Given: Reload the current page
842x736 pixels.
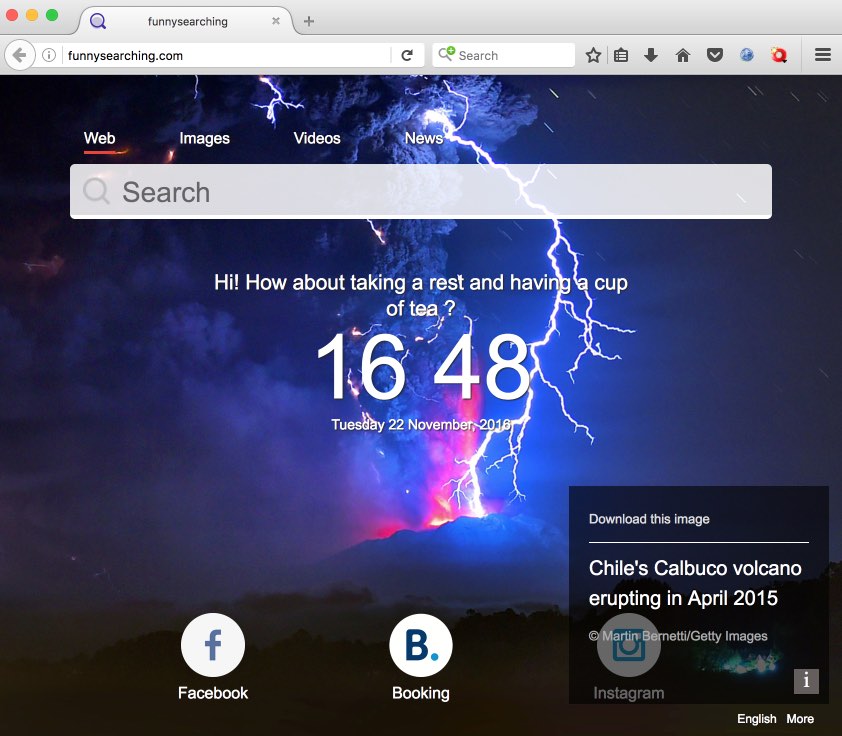Looking at the screenshot, I should [407, 56].
